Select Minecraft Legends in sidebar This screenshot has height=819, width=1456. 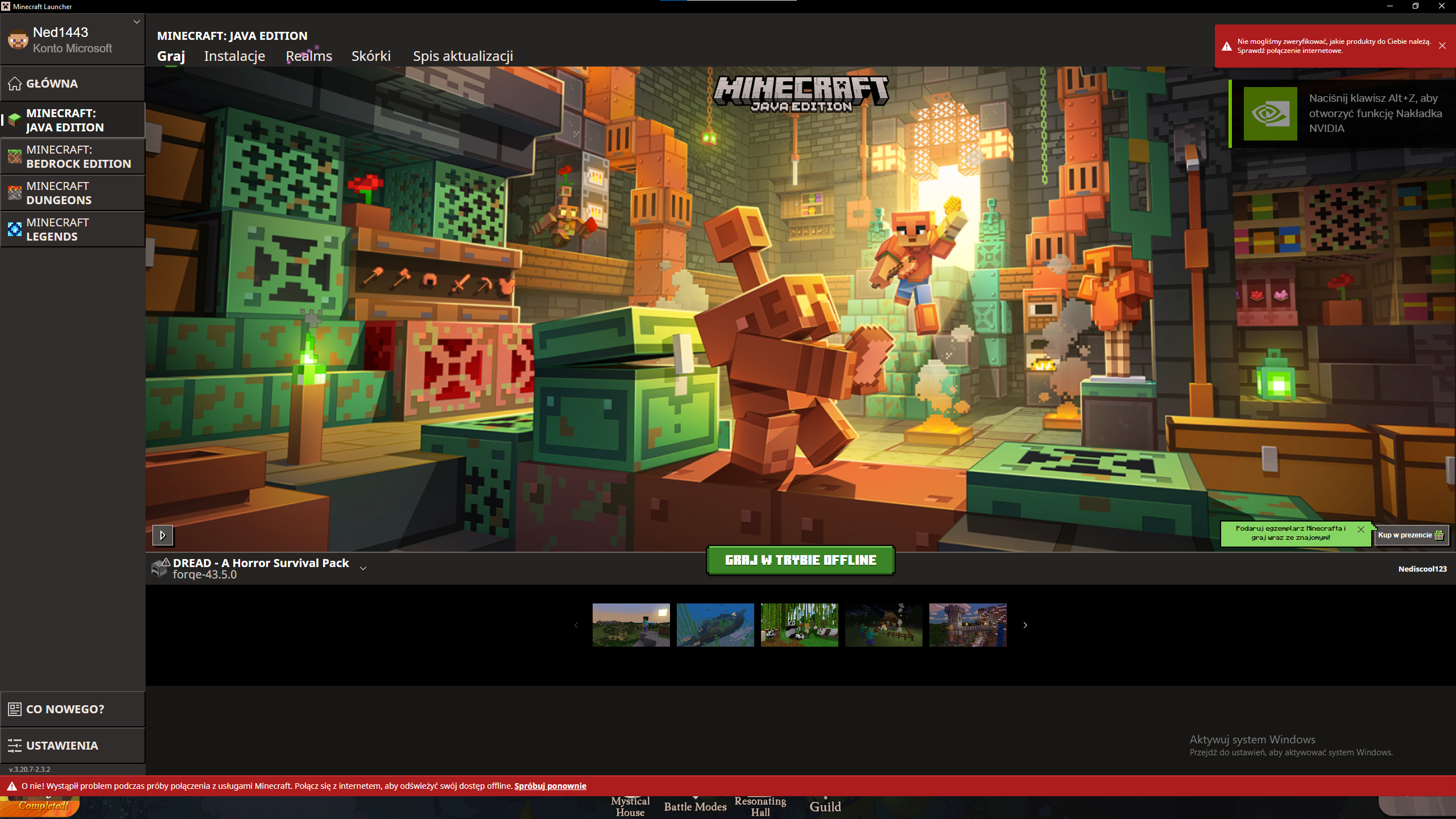point(73,229)
